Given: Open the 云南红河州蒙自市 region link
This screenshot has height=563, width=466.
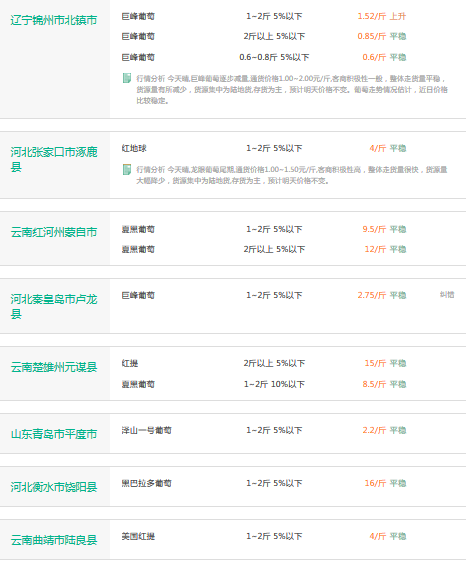Looking at the screenshot, I should pos(54,232).
